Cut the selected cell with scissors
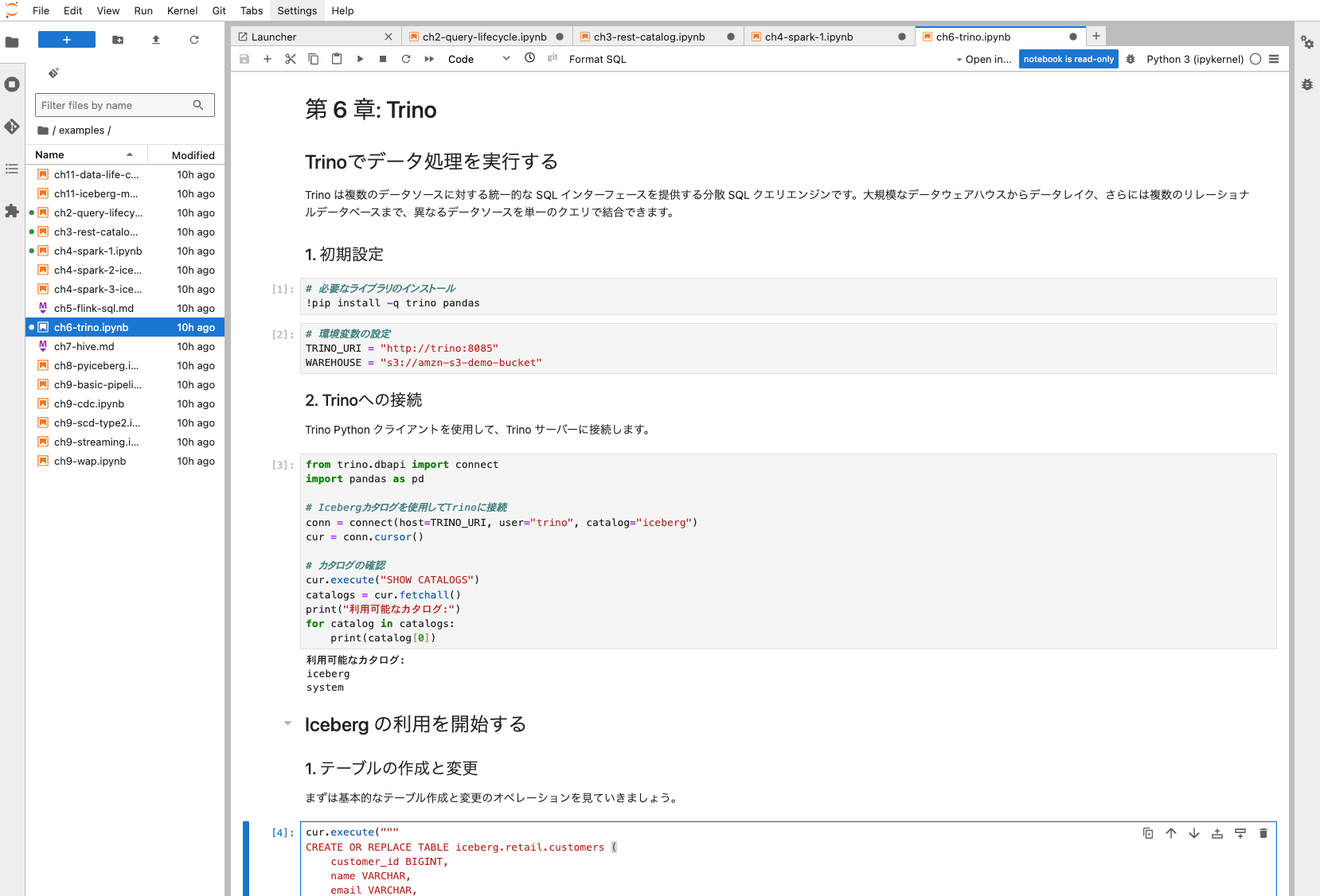The width and height of the screenshot is (1320, 896). point(291,59)
